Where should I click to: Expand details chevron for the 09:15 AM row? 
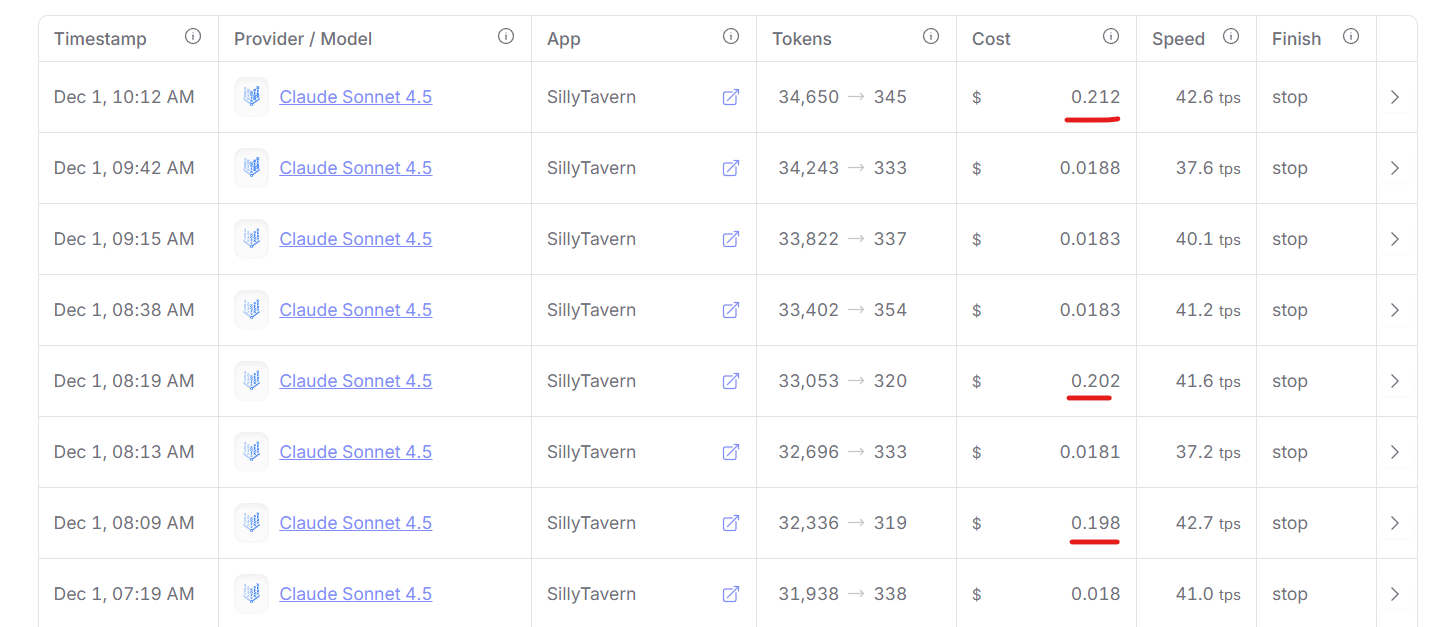(1395, 239)
